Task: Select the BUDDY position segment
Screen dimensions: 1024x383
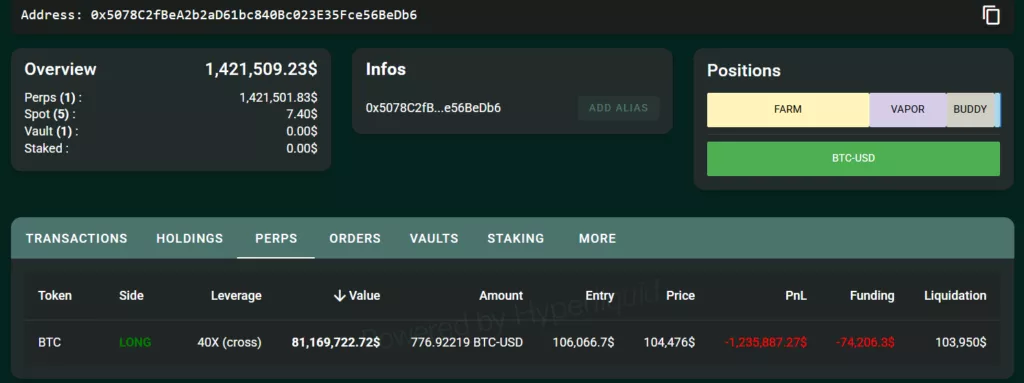Action: point(970,110)
